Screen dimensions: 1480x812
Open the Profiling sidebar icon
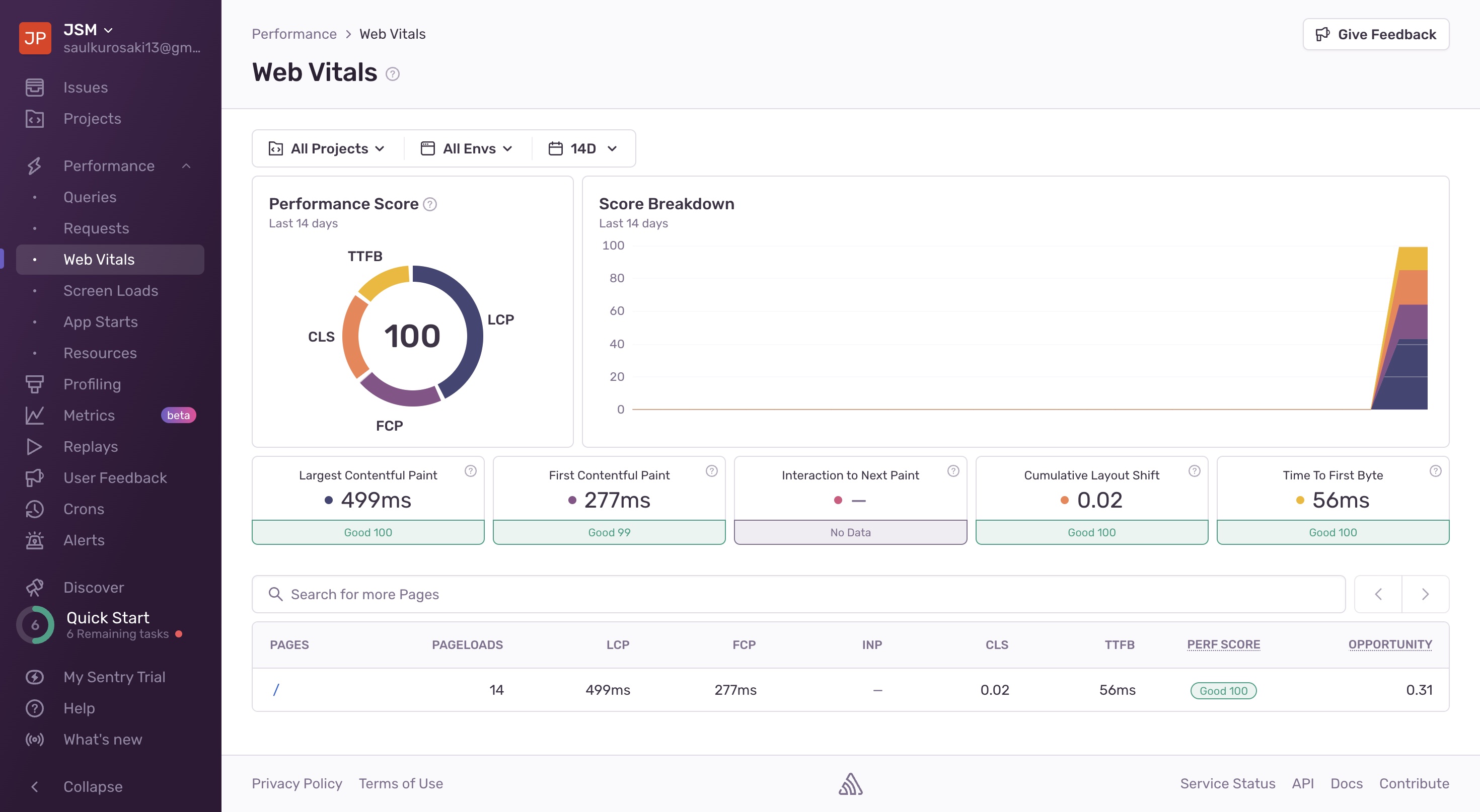point(34,384)
